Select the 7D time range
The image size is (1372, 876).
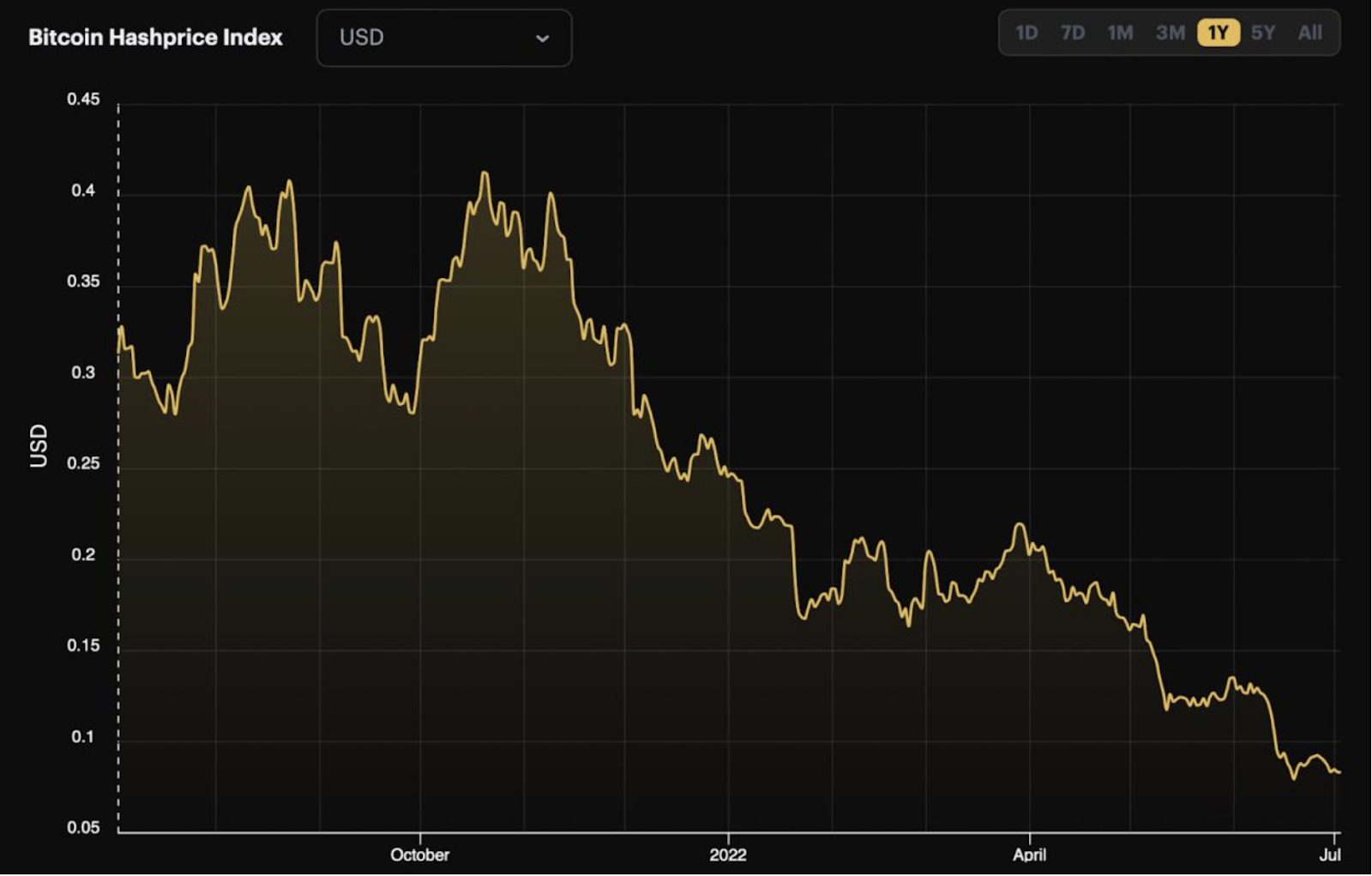tap(1073, 33)
